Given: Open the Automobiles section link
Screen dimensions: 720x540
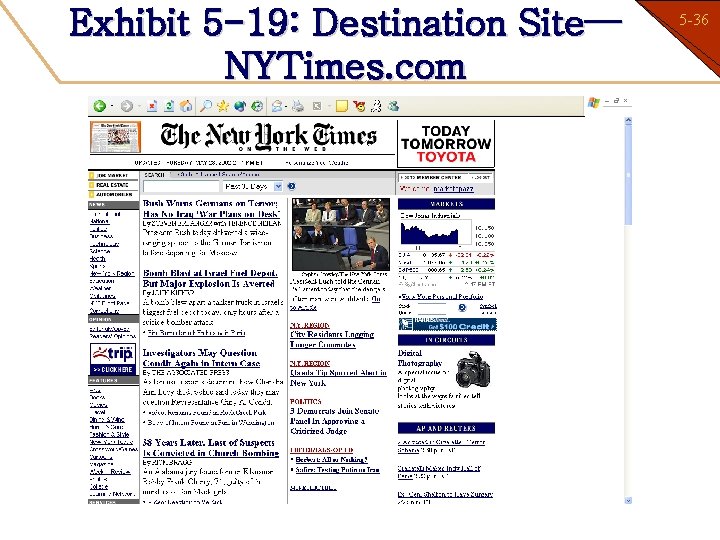Looking at the screenshot, I should pyautogui.click(x=113, y=194).
